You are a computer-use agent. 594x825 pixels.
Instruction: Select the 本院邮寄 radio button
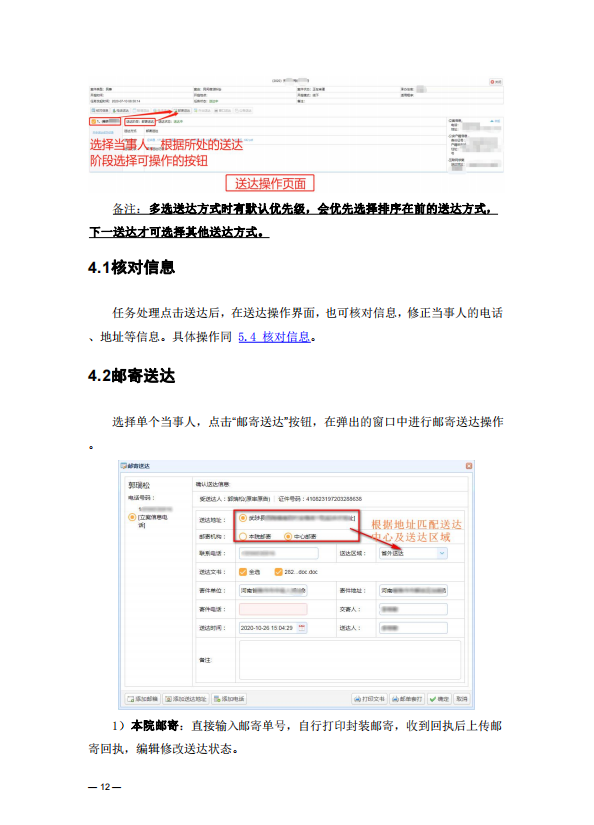click(x=243, y=536)
